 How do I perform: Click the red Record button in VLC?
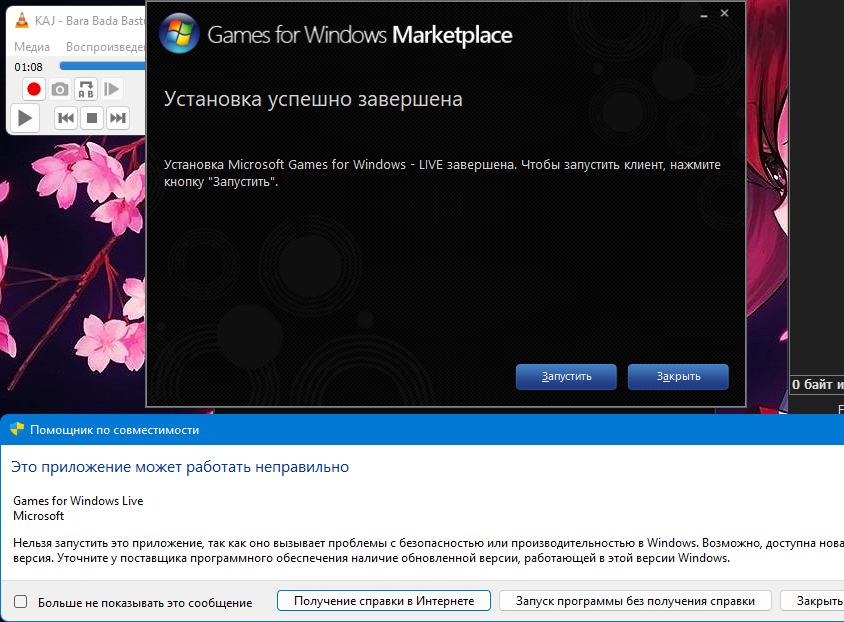pos(33,89)
